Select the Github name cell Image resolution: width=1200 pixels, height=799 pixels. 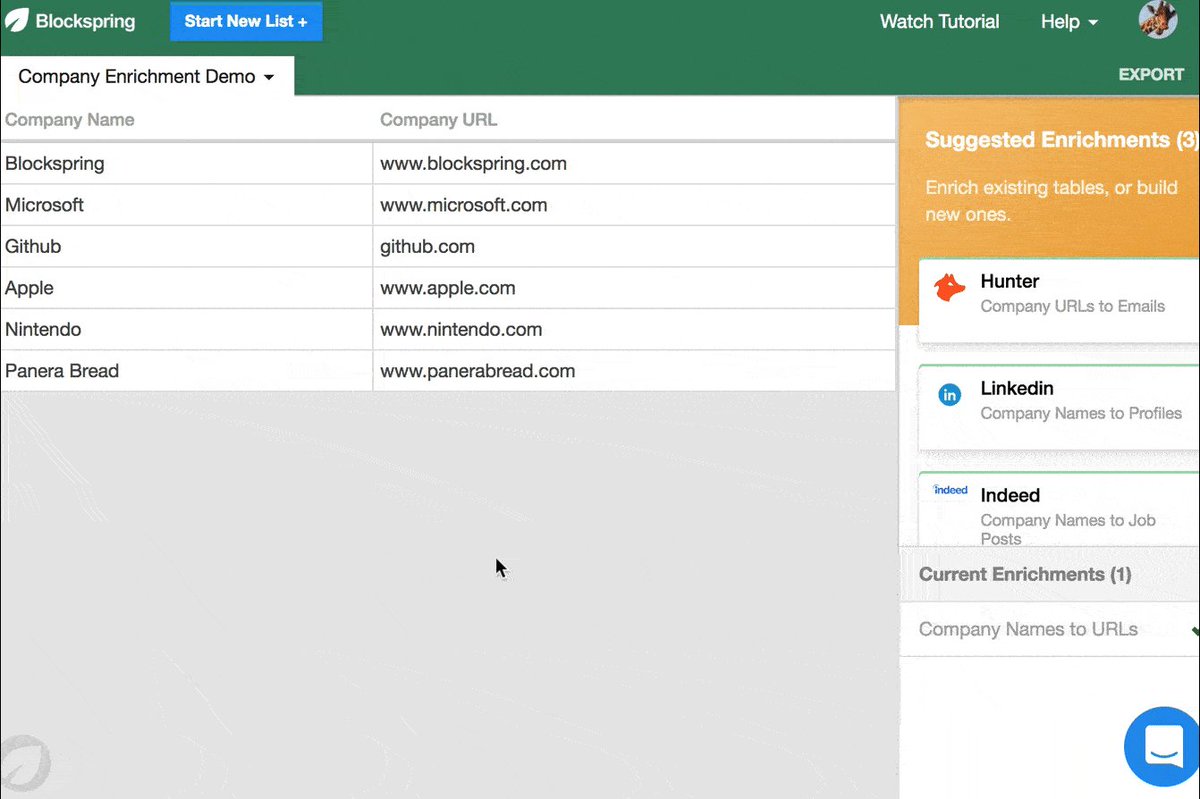186,246
